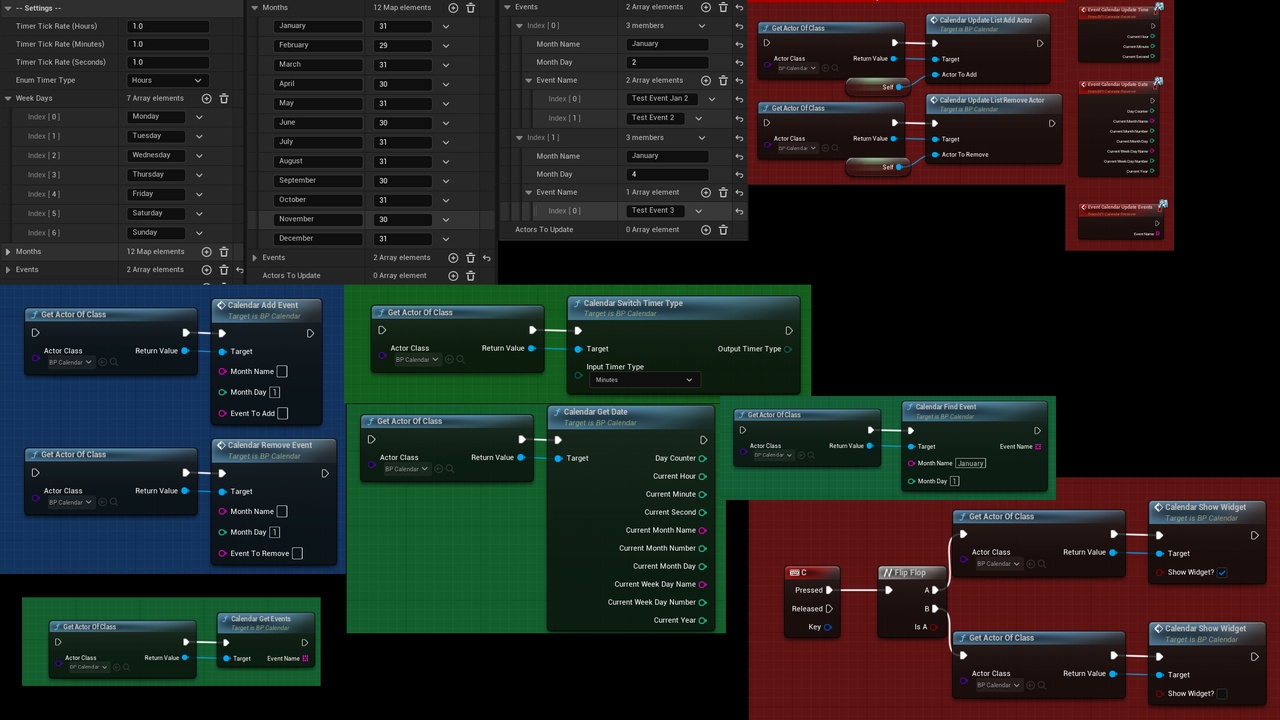This screenshot has height=720, width=1280.
Task: Select Calendar Update List Add Actor node title
Action: [986, 19]
